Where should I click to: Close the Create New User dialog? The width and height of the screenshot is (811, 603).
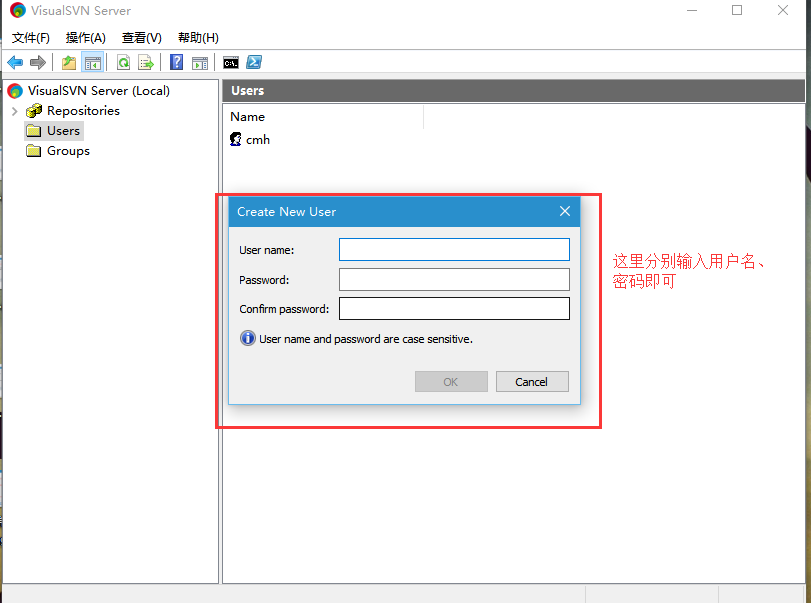coord(565,211)
